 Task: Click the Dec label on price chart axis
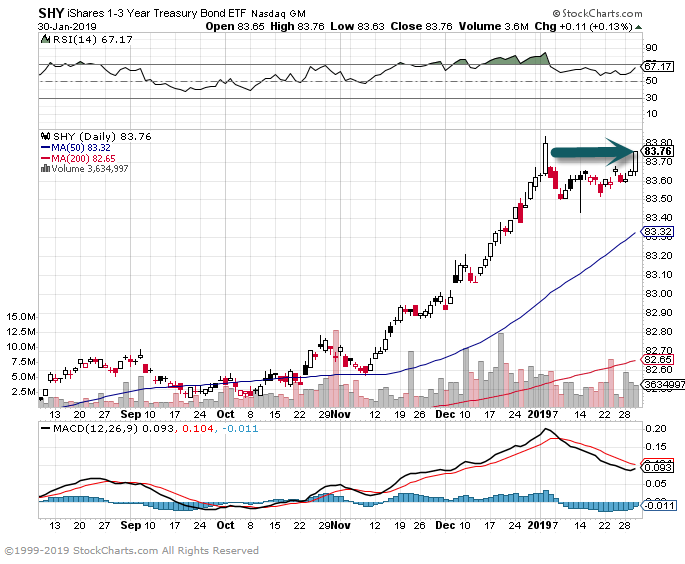(445, 414)
